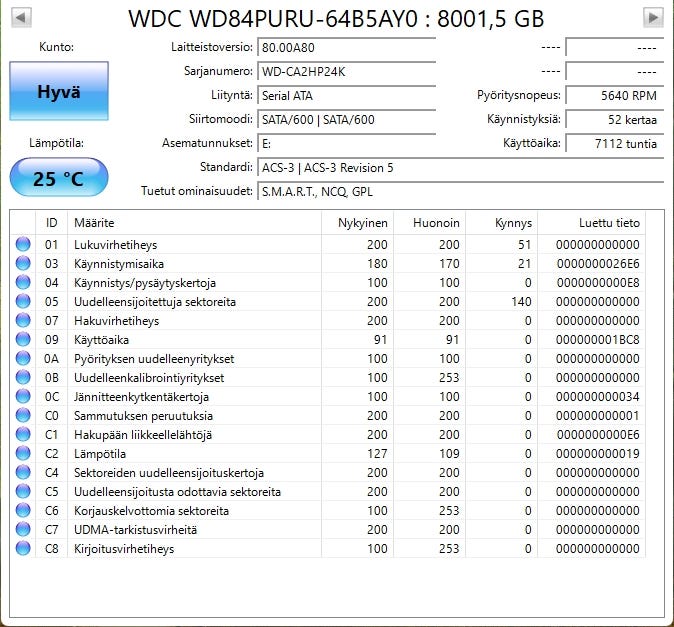Click status orb for Korjauskelvottomia sektoreita row

coord(23,510)
